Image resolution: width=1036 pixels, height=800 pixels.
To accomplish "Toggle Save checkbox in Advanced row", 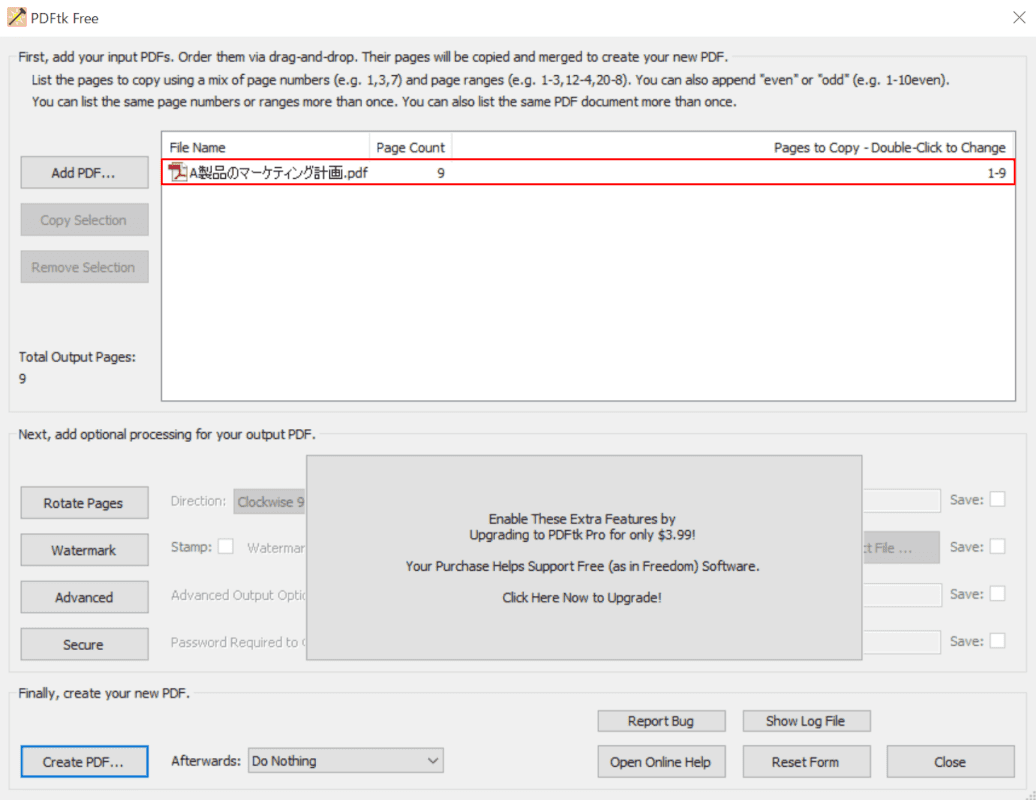I will pos(998,593).
